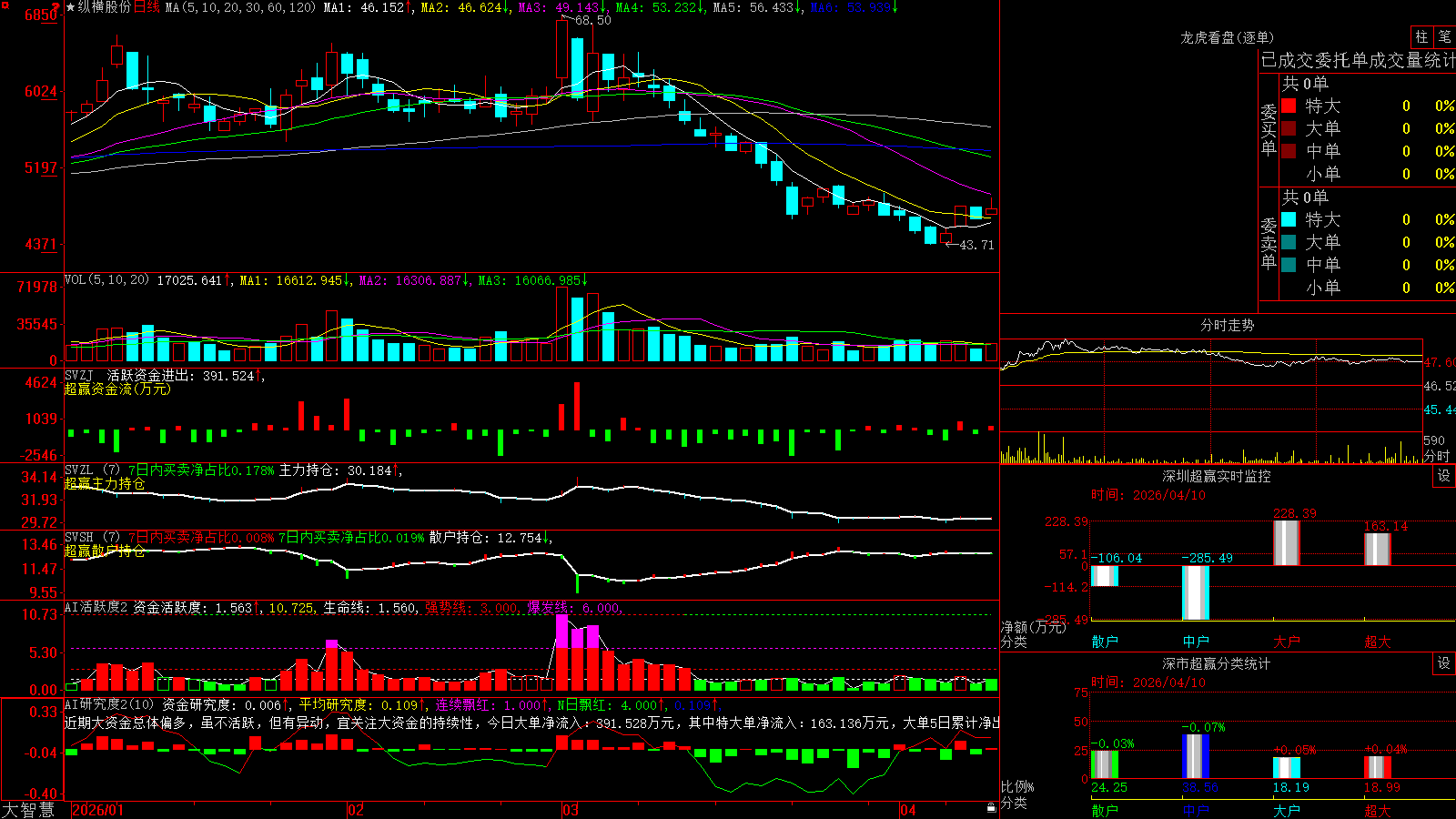1456x819 pixels.
Task: Switch order view with the 笔 button
Action: pos(1444,36)
